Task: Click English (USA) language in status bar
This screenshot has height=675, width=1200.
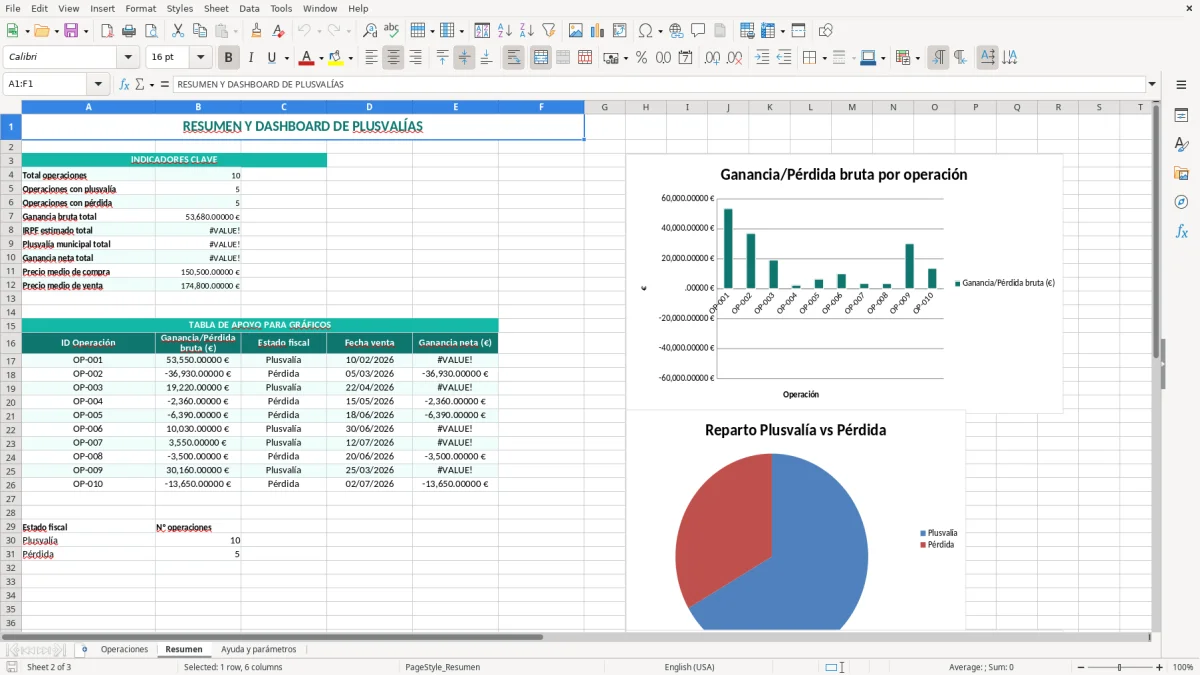Action: pos(689,667)
